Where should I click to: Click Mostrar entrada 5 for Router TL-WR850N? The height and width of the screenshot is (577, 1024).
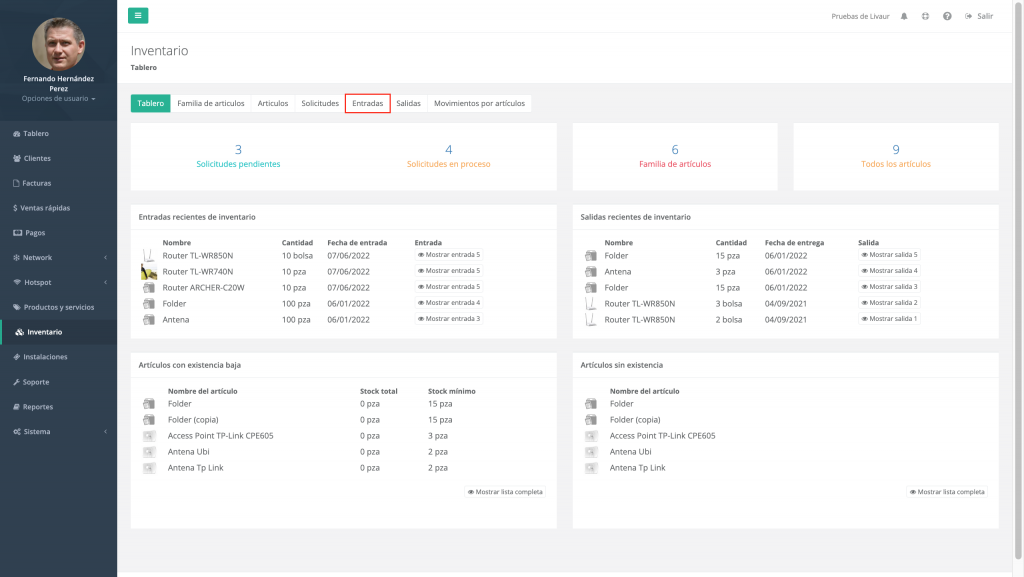449,255
